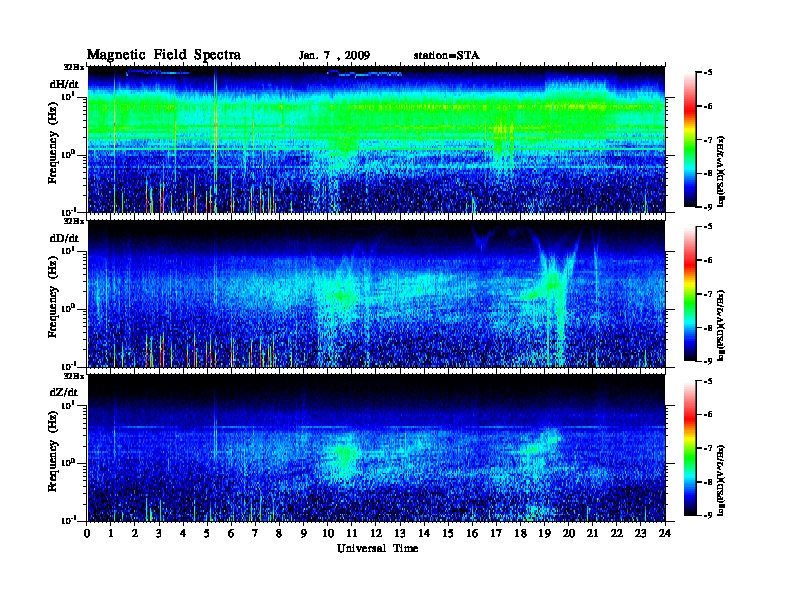Click hour 8 on the Universal Time axis
The width and height of the screenshot is (792, 612).
279,533
